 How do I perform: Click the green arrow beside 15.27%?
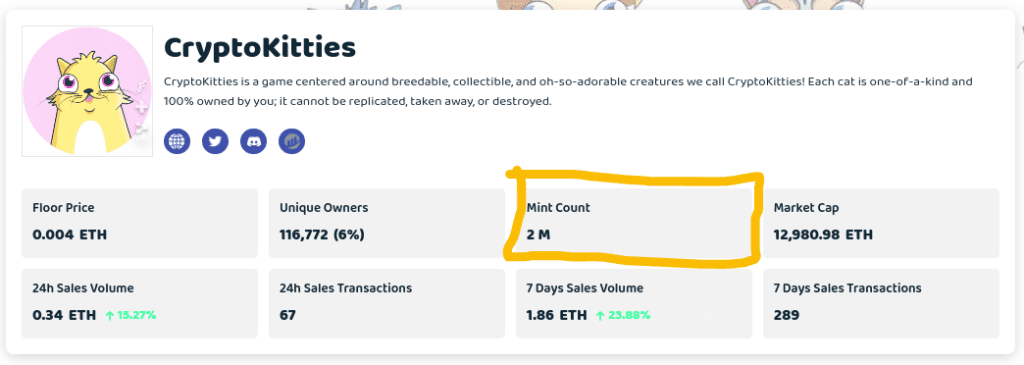(110, 315)
